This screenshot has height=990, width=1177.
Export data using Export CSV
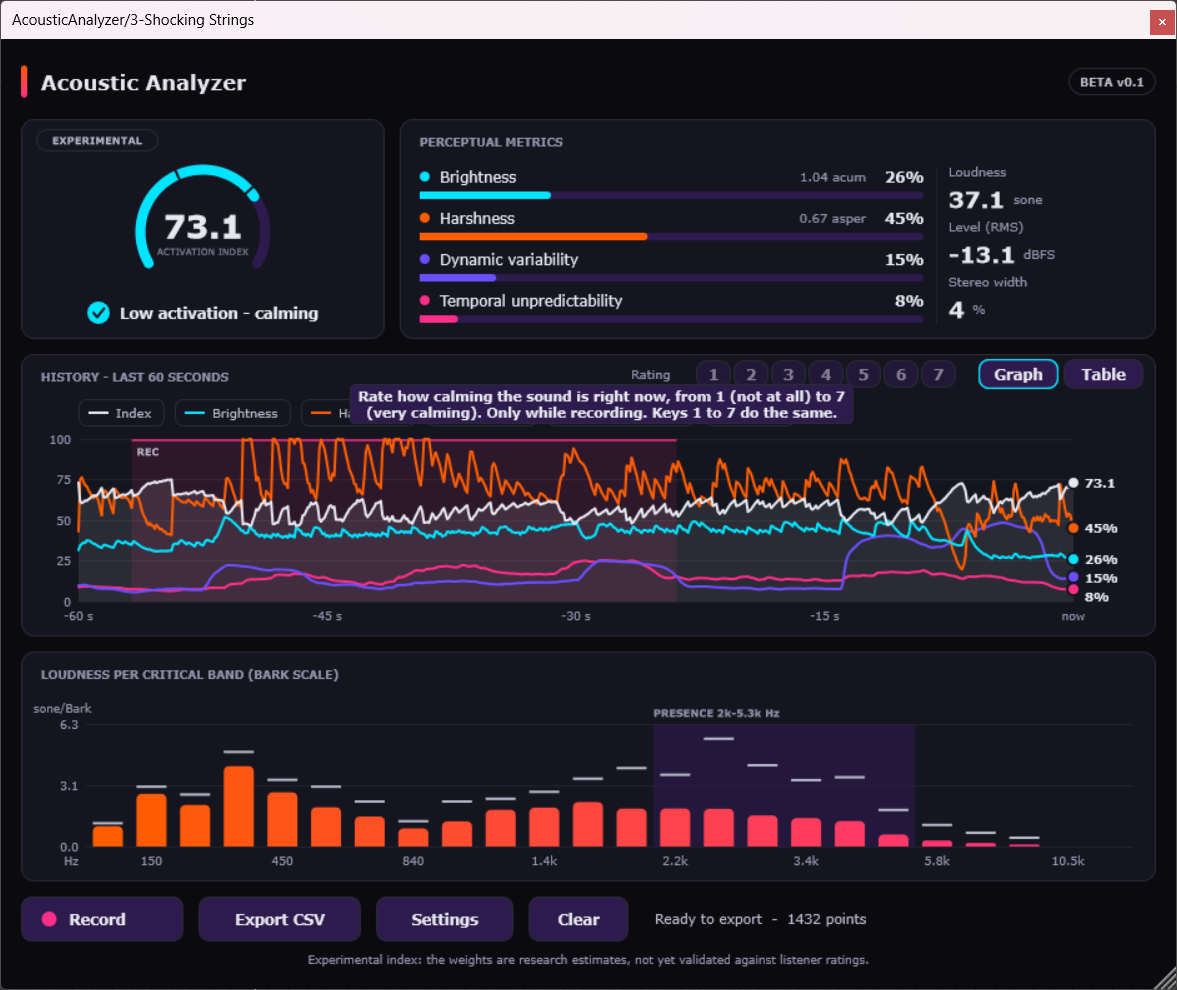coord(279,919)
